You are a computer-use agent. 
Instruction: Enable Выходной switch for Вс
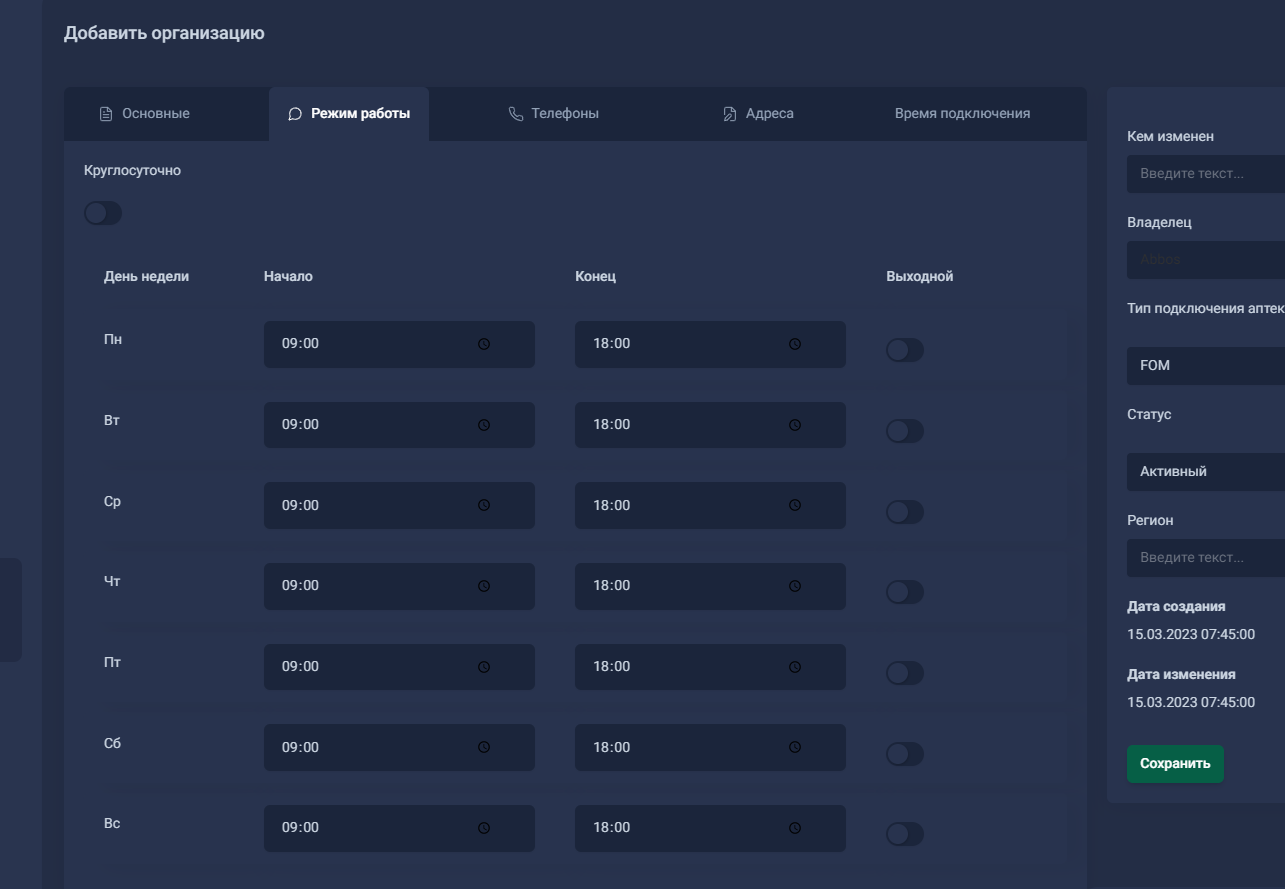pyautogui.click(x=905, y=834)
